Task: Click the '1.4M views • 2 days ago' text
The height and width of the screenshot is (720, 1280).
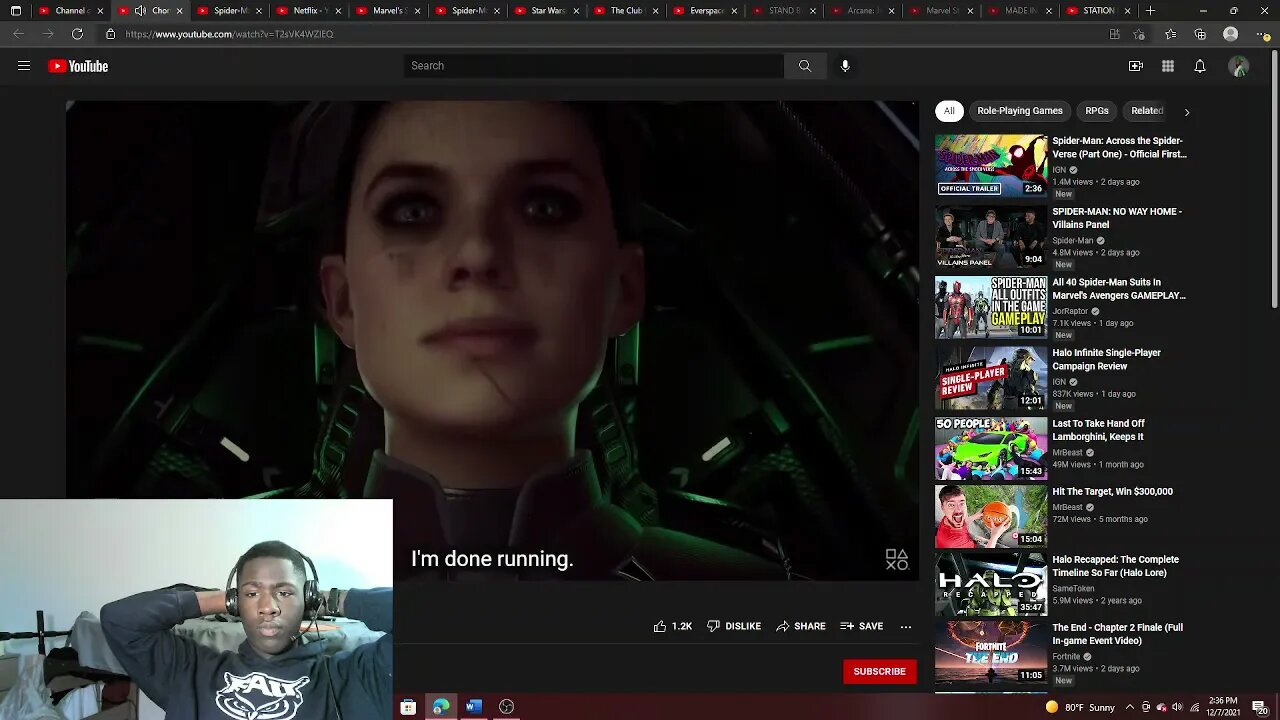Action: click(x=1096, y=182)
